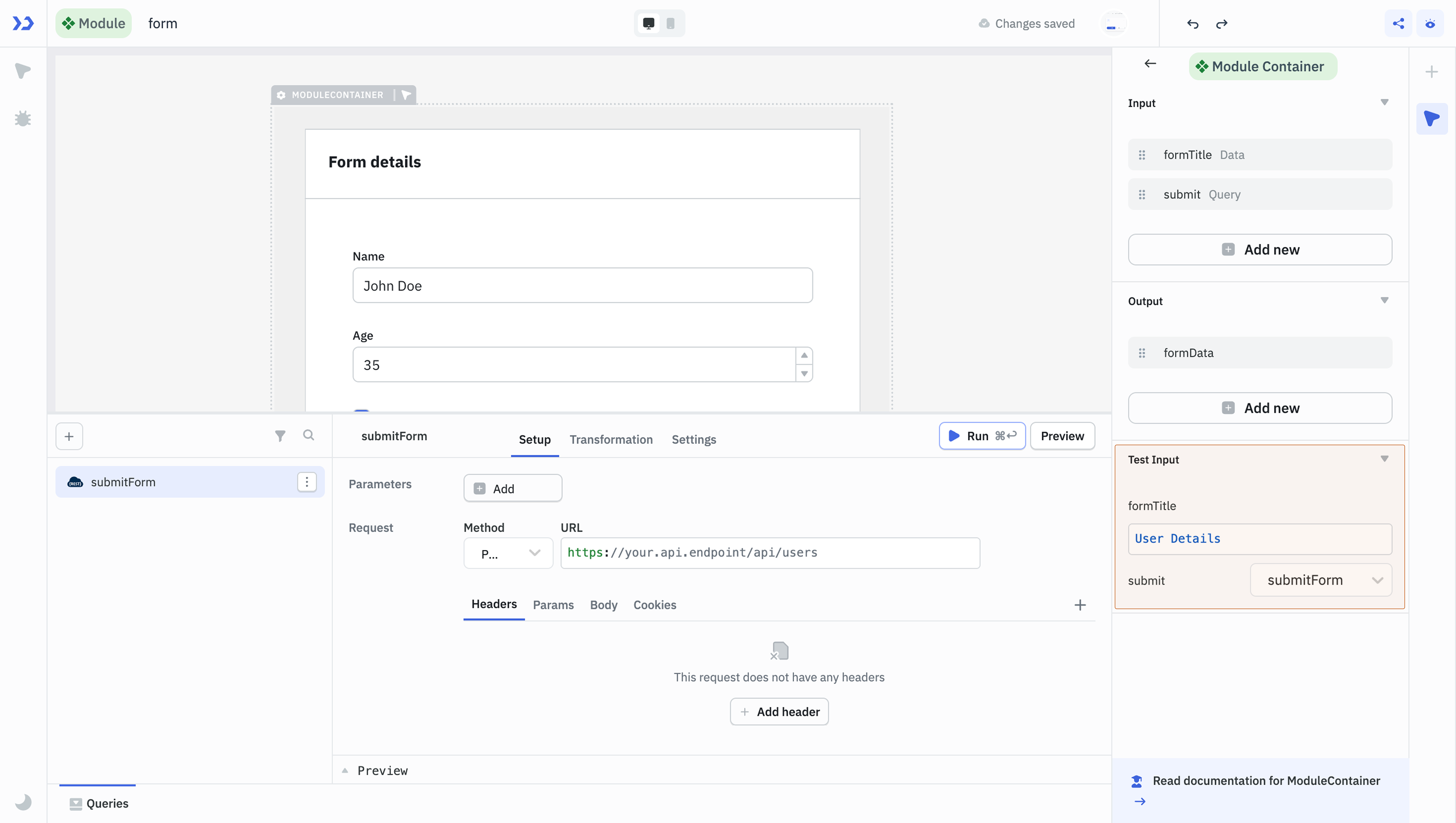The width and height of the screenshot is (1456, 823).
Task: Click the redo arrow icon
Action: pos(1222,24)
